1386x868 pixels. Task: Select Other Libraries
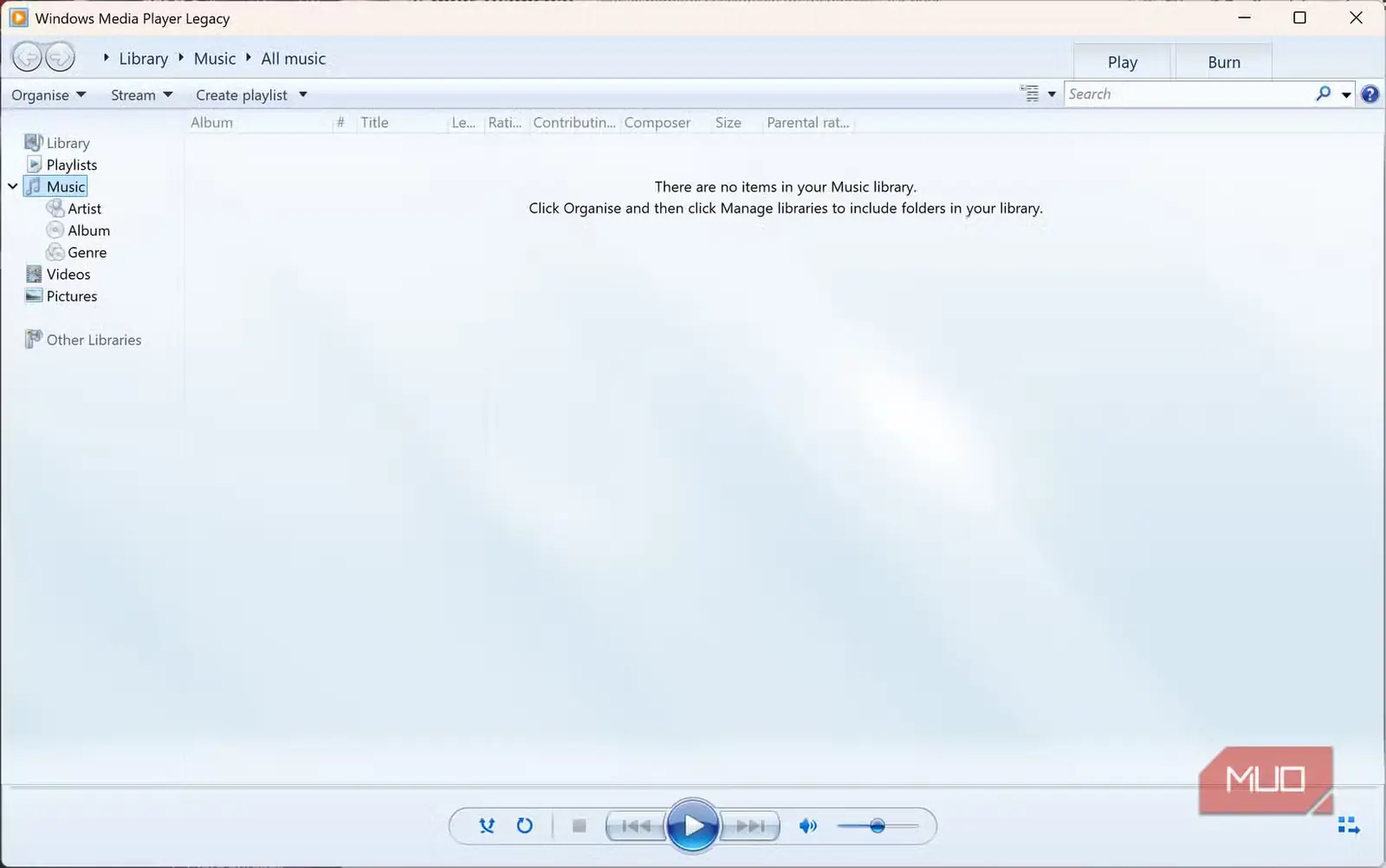(x=83, y=340)
